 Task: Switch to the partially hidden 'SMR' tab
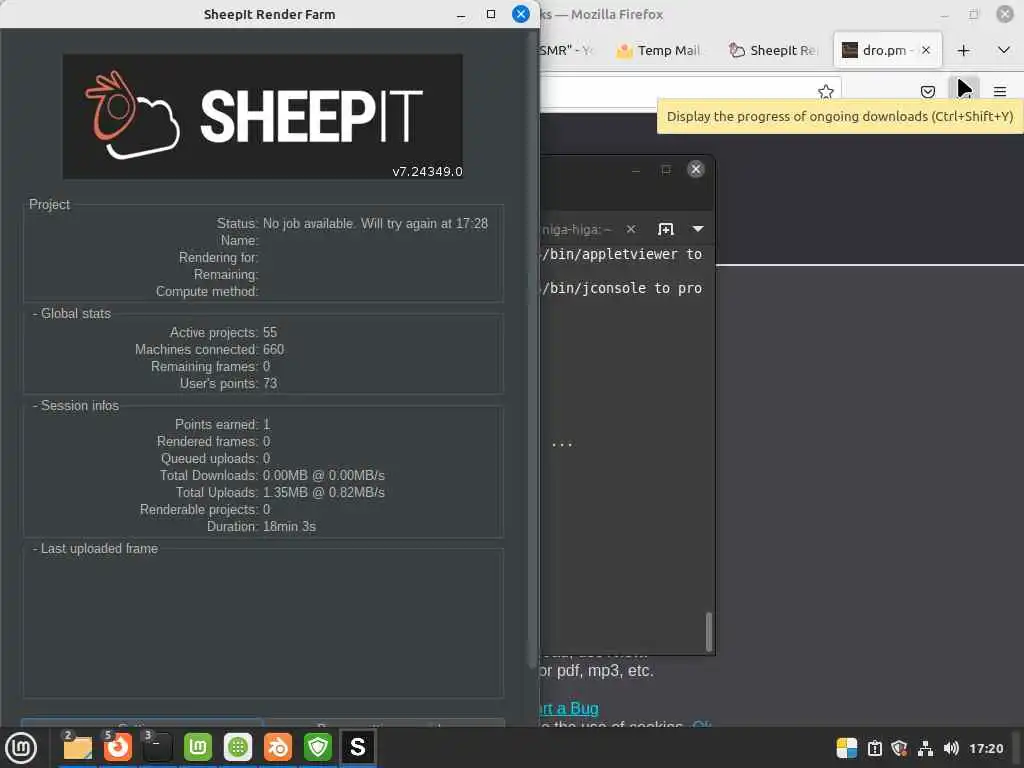(x=566, y=50)
